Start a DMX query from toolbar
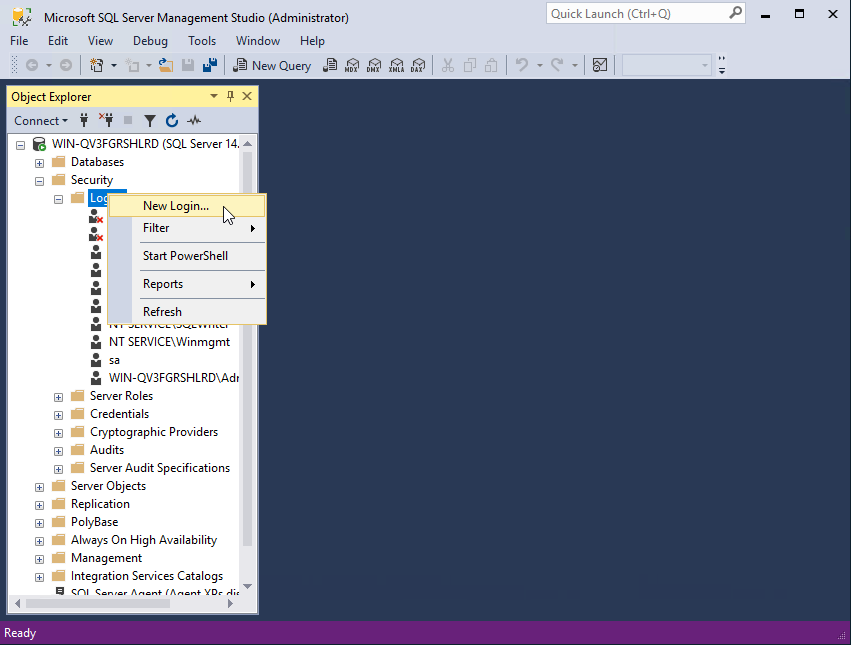This screenshot has height=645, width=851. click(x=374, y=66)
